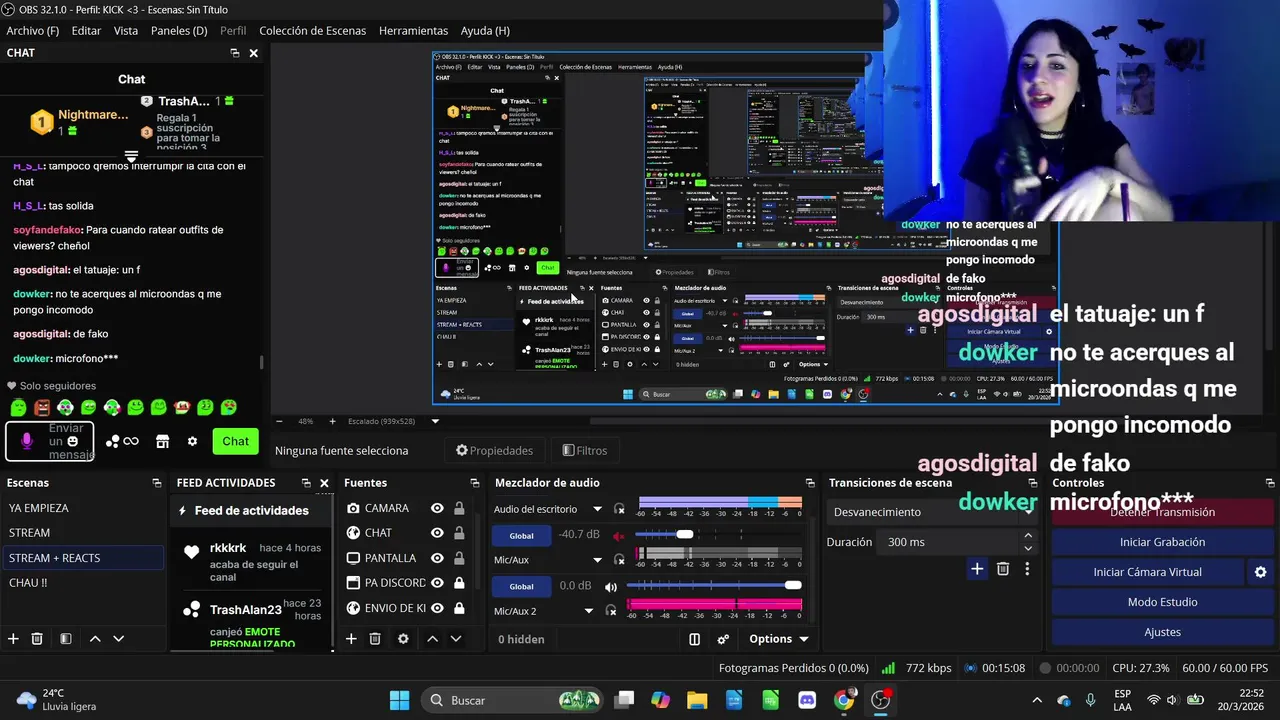The height and width of the screenshot is (720, 1280).
Task: Move source up in Fuentes panel
Action: (432, 639)
